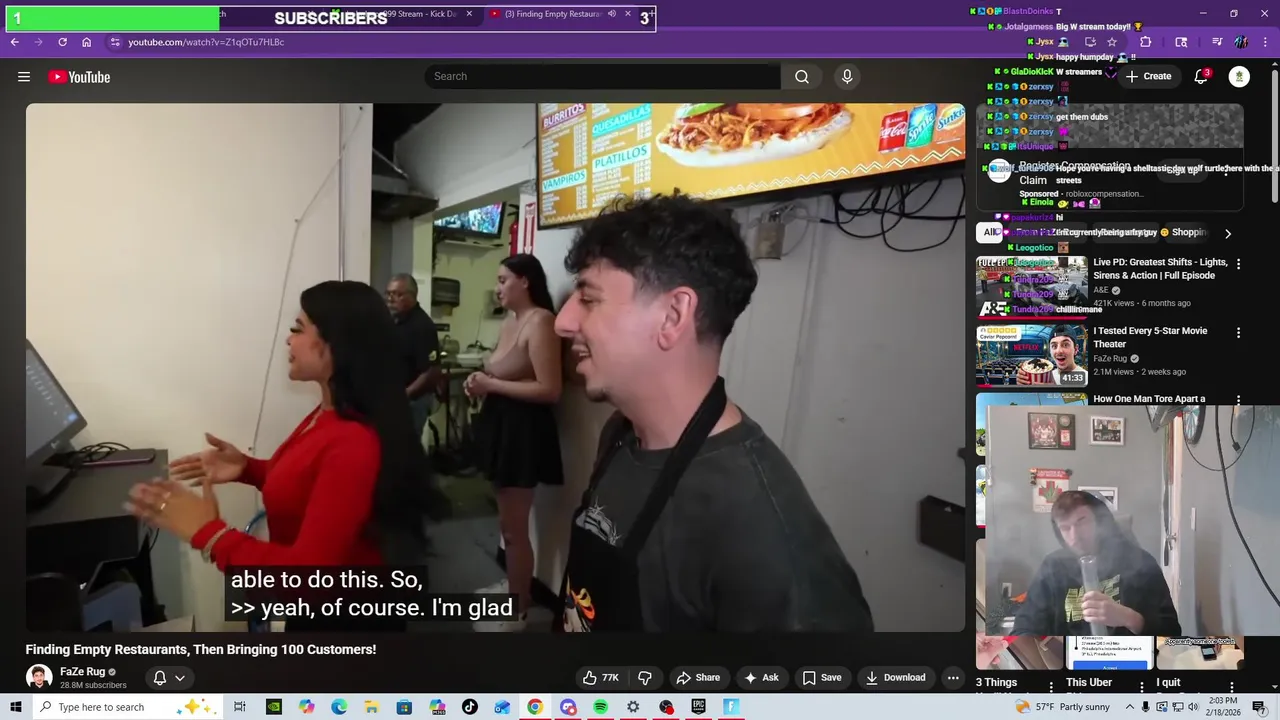Open the YouTube account avatar menu
This screenshot has width=1280, height=720.
click(x=1239, y=77)
